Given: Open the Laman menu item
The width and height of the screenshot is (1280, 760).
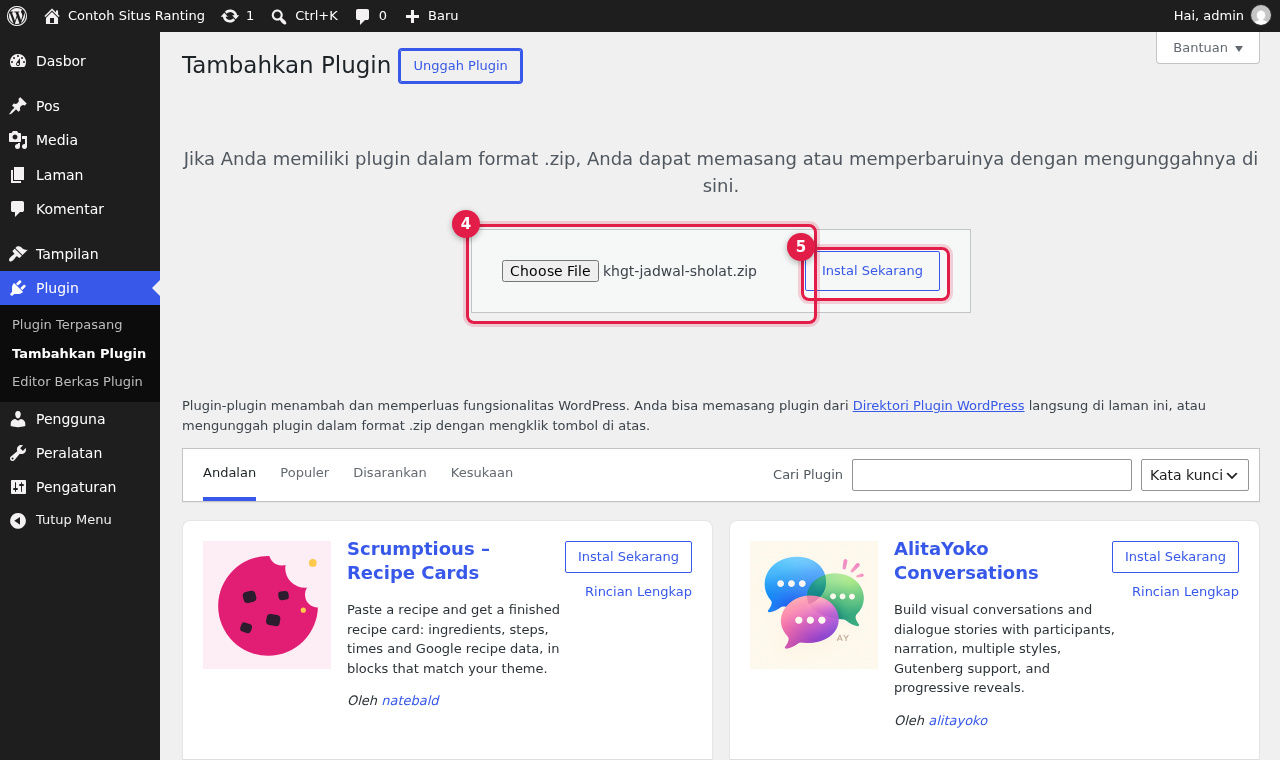Looking at the screenshot, I should click(x=80, y=175).
